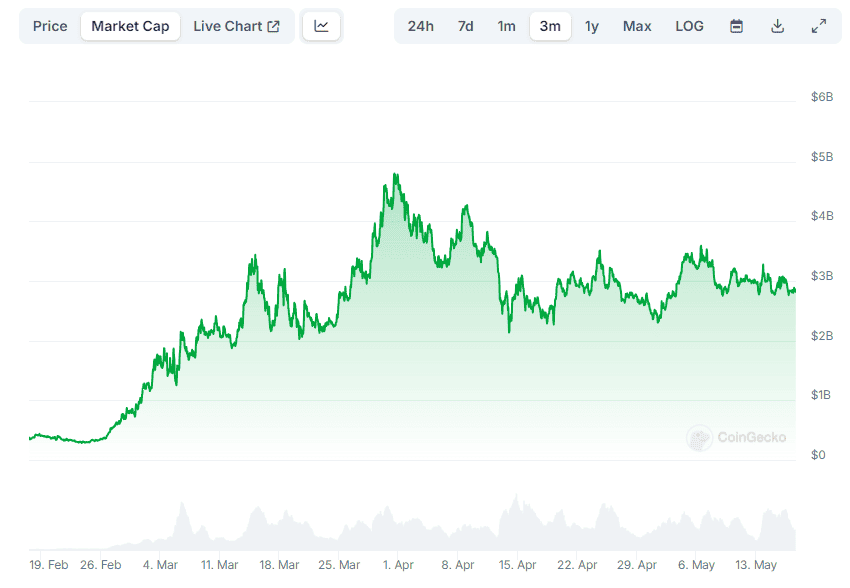Download the chart data

click(x=777, y=26)
